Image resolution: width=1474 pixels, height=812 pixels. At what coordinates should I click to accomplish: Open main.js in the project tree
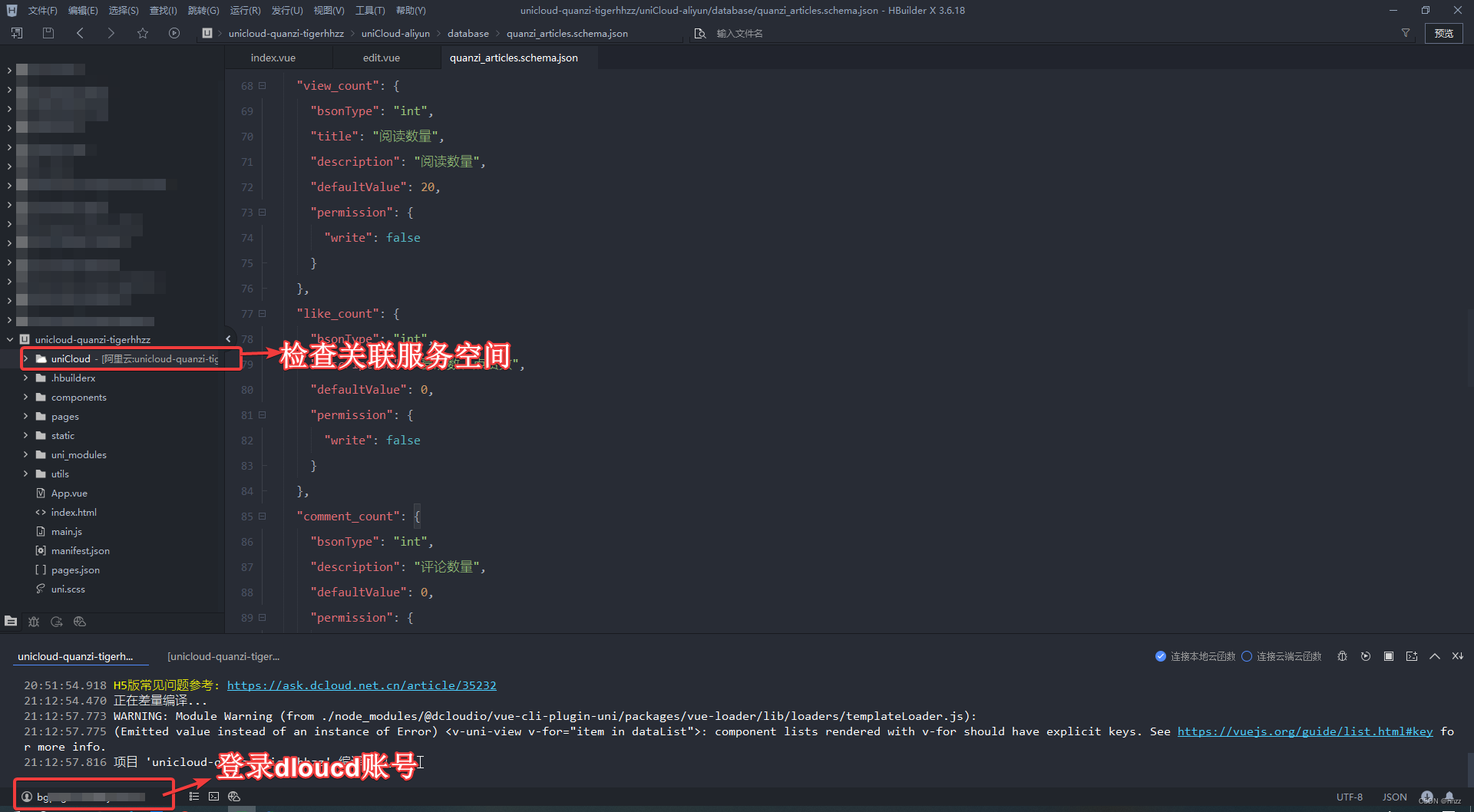67,531
